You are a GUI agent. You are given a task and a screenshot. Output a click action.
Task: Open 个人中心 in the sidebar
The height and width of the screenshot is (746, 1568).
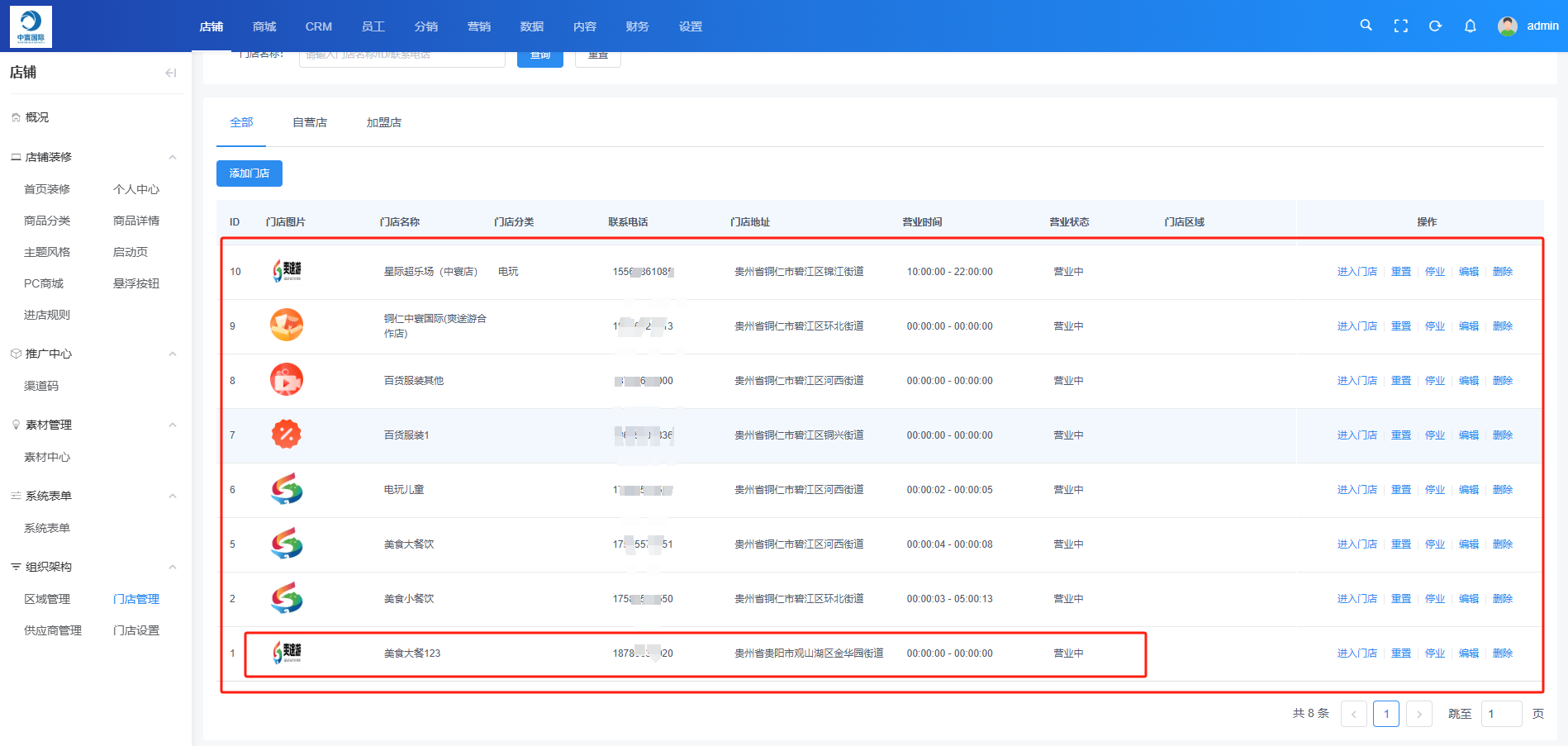[x=136, y=189]
